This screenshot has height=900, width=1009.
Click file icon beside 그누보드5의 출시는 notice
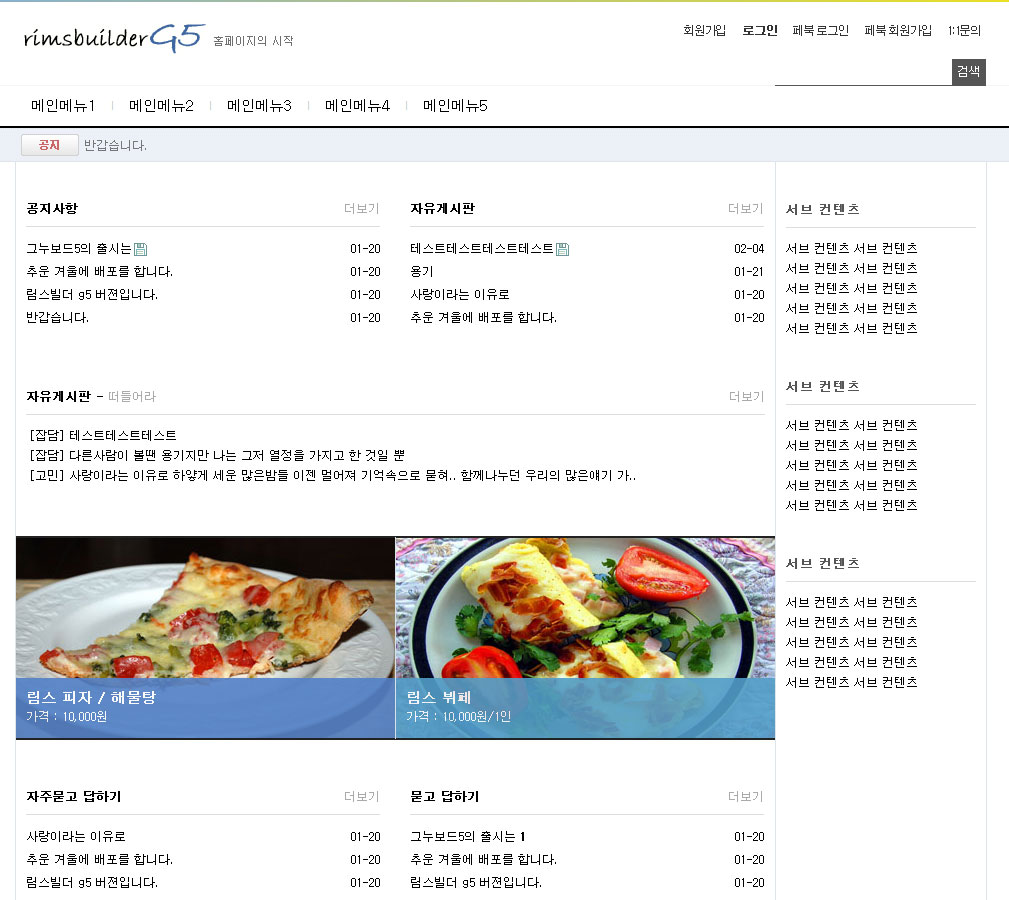[x=141, y=249]
